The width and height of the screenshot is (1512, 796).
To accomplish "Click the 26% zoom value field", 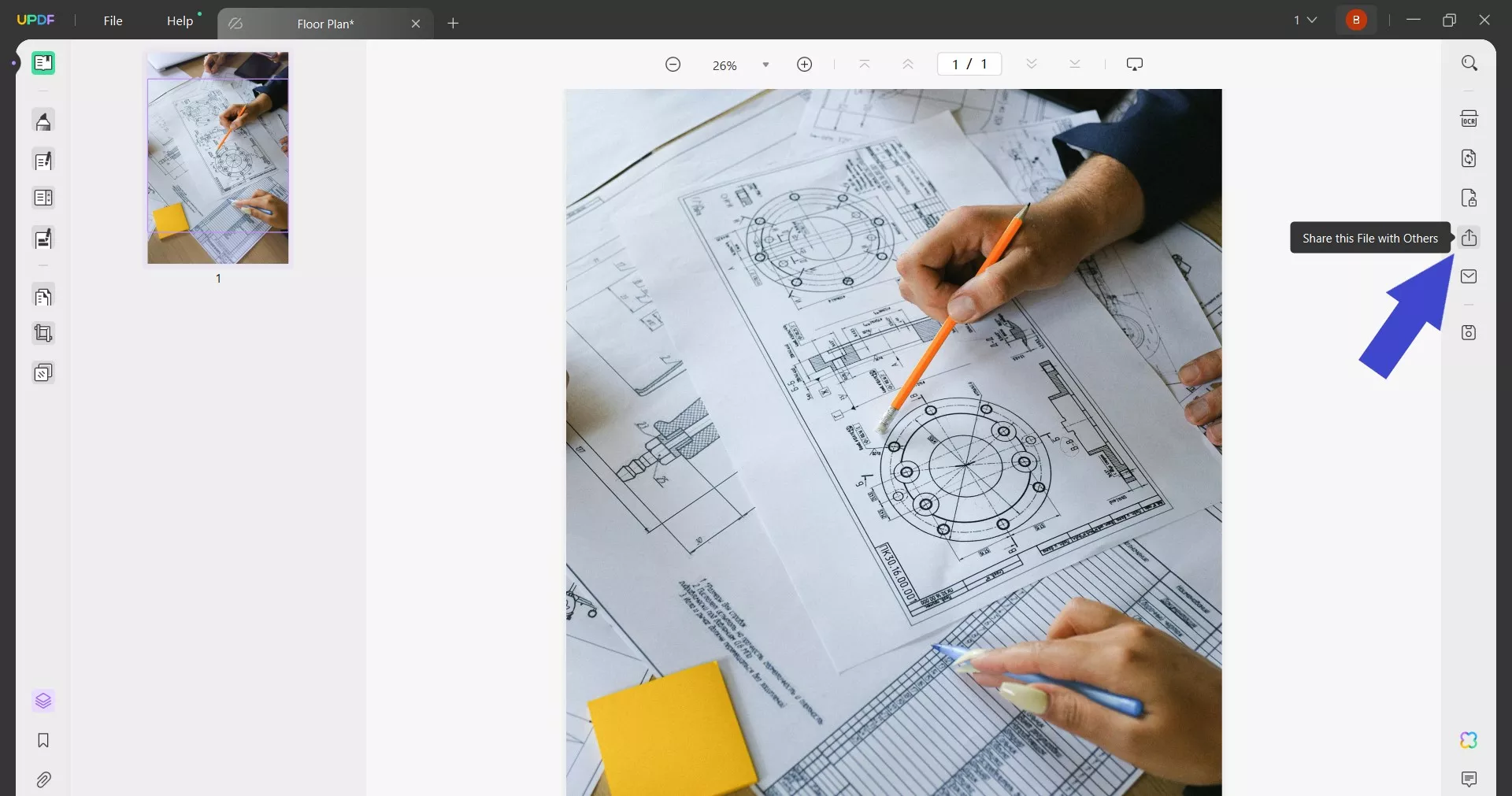I will pos(724,65).
